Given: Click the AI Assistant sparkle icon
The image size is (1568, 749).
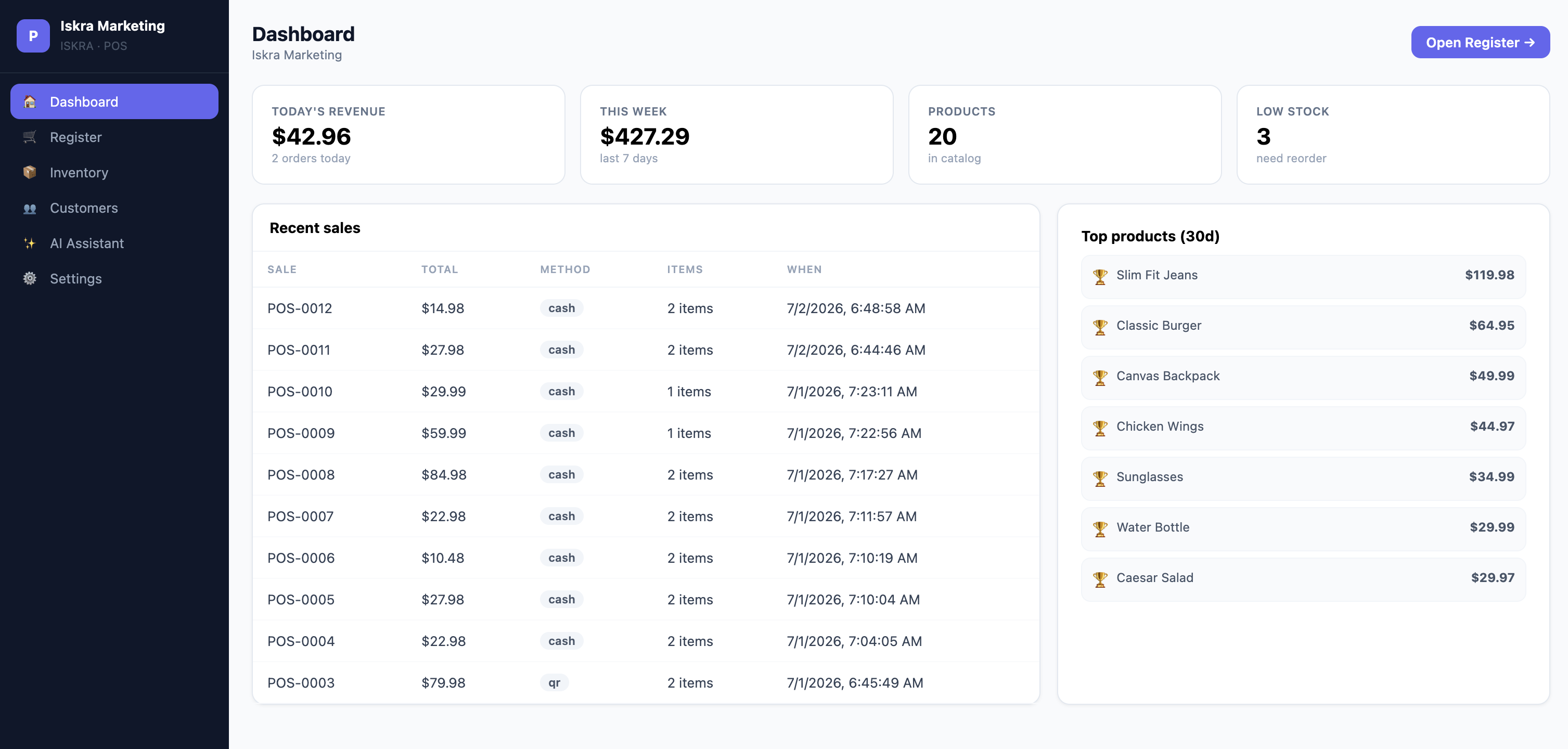Looking at the screenshot, I should point(30,243).
